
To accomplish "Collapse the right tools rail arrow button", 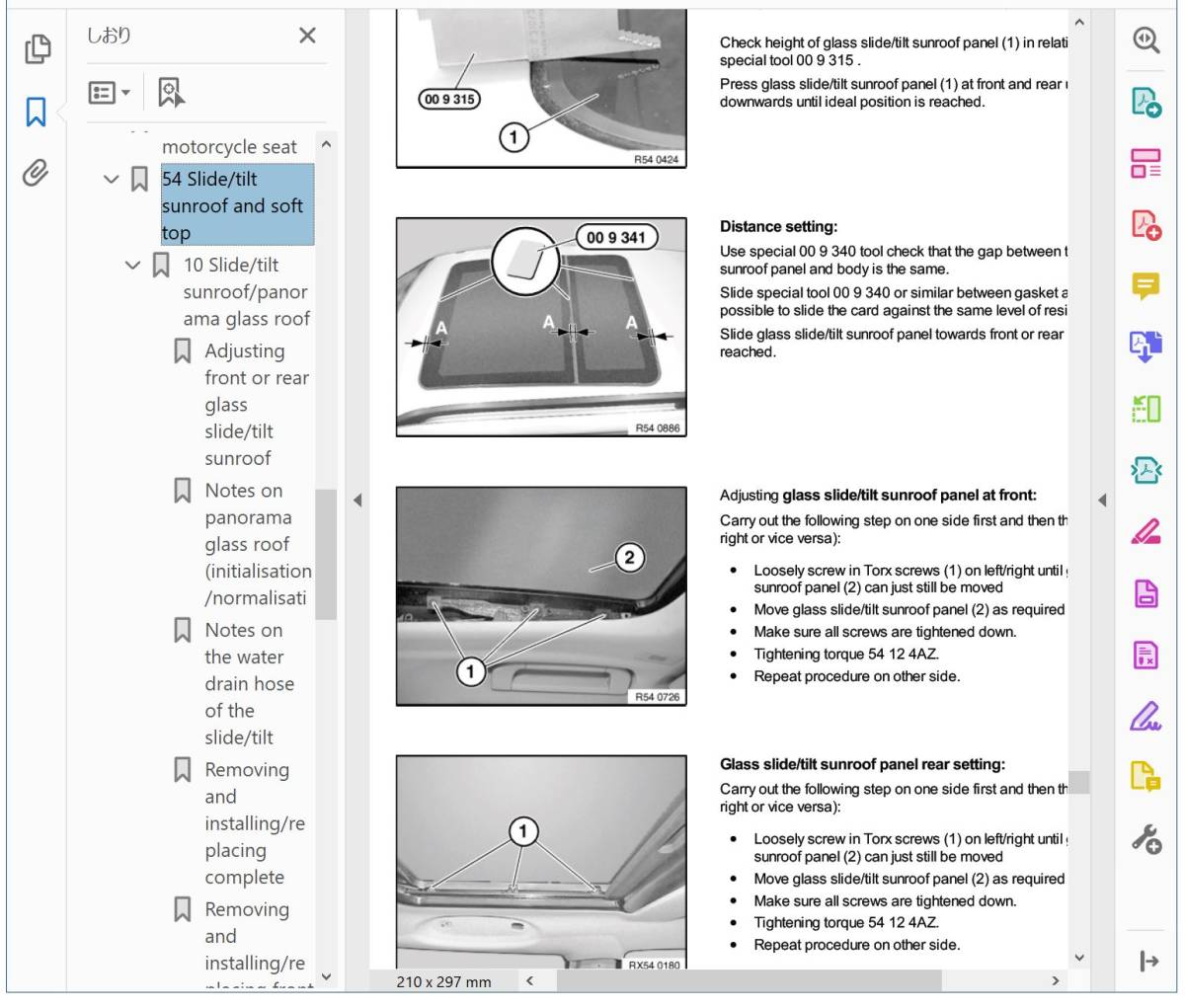I will [1147, 961].
